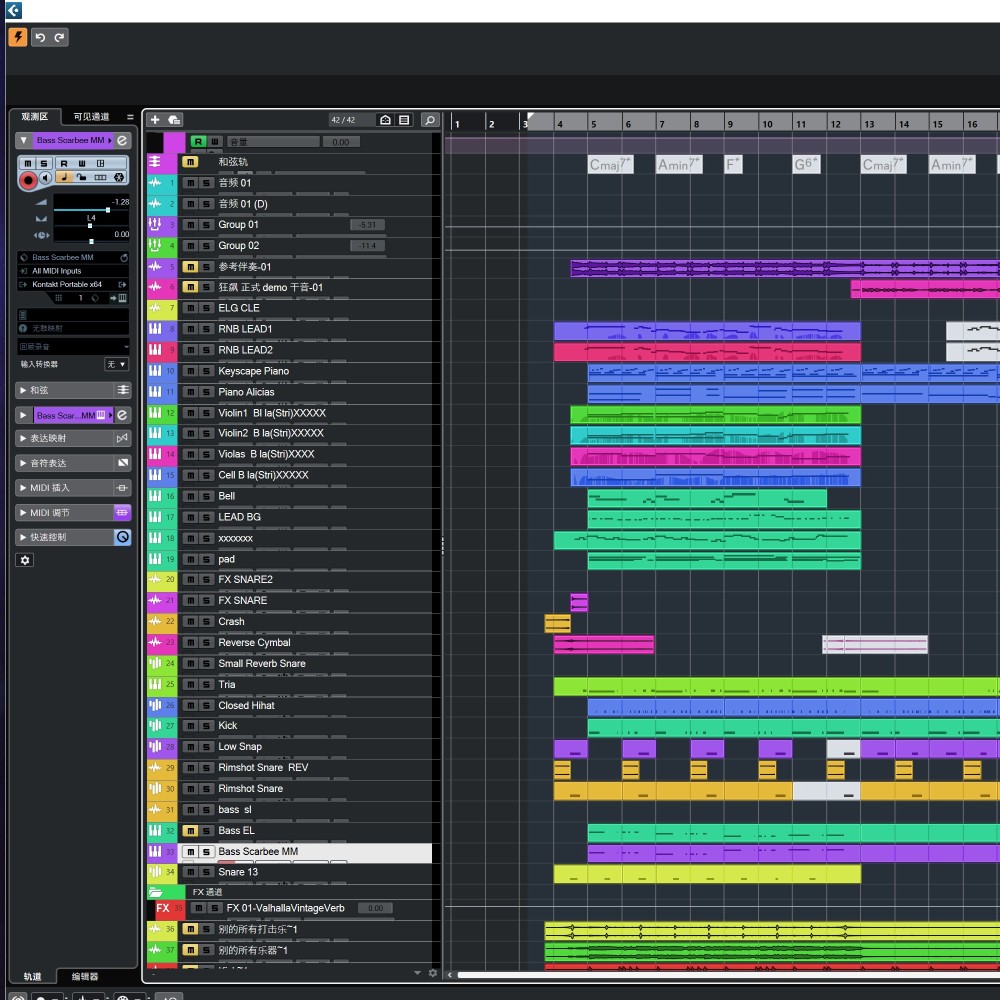The height and width of the screenshot is (1000, 1000).
Task: Expand the 快速控制 inspector section
Action: pyautogui.click(x=24, y=537)
